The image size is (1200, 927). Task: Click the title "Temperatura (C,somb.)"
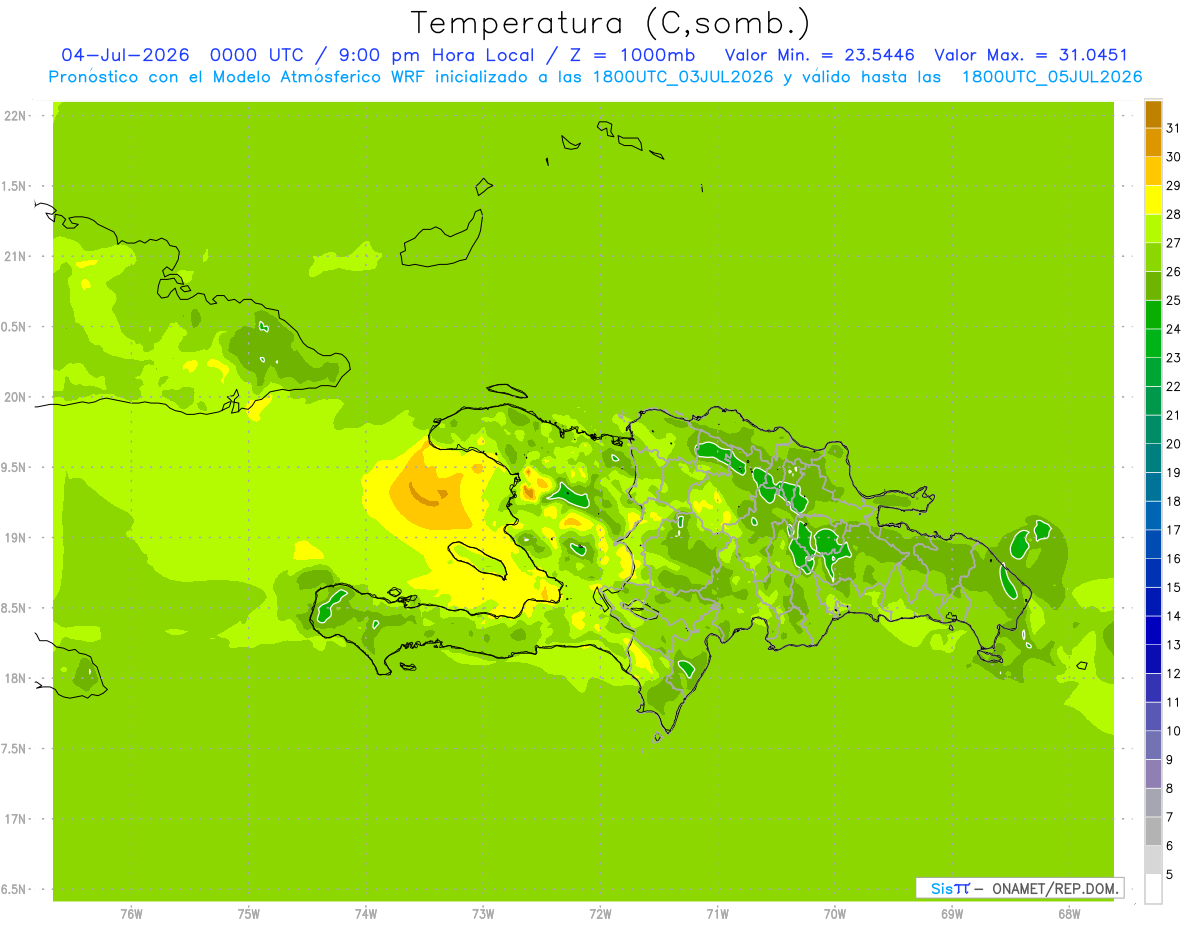(x=612, y=23)
